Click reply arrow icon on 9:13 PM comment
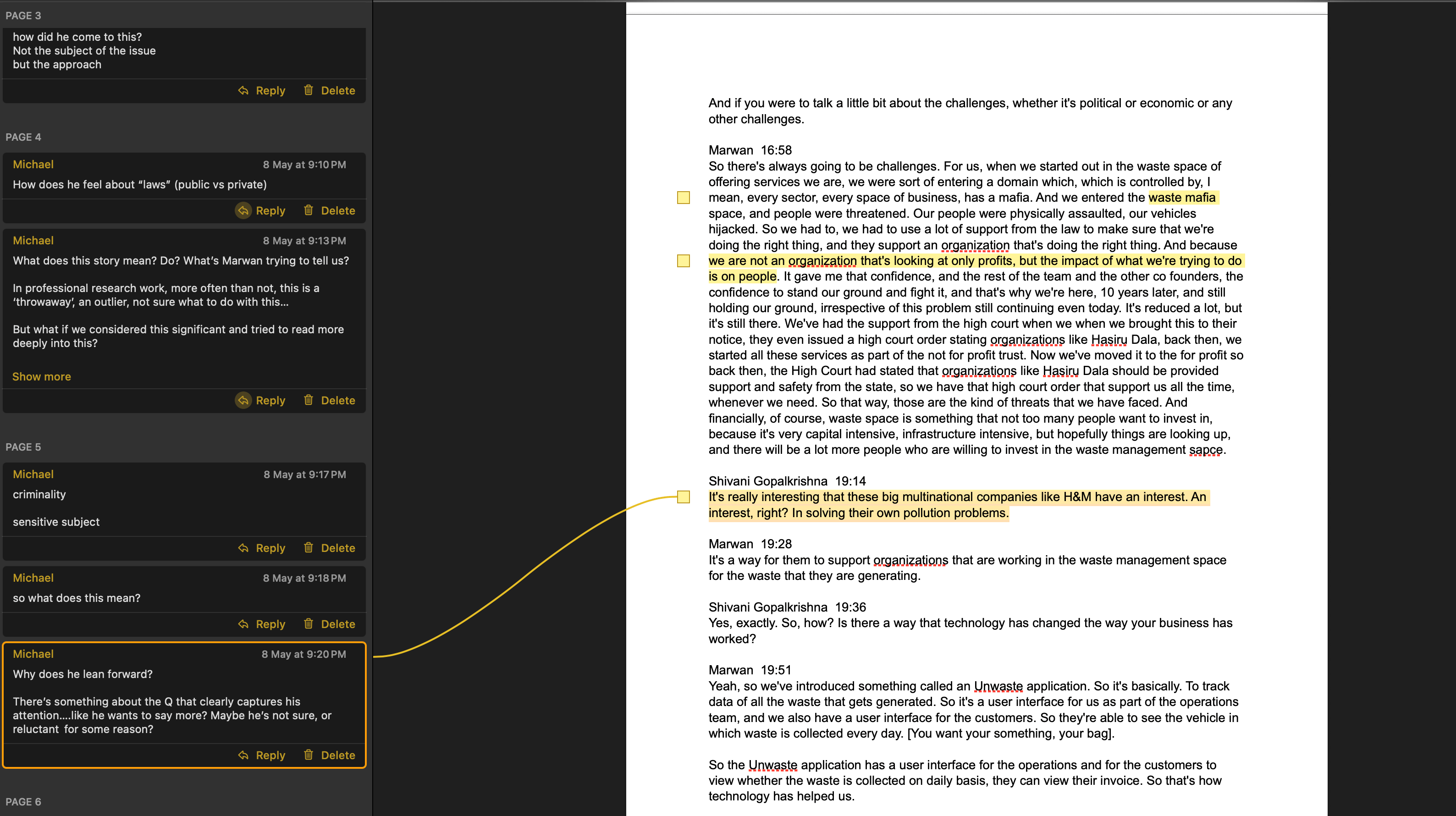Screen dimensions: 1456x816 243,400
